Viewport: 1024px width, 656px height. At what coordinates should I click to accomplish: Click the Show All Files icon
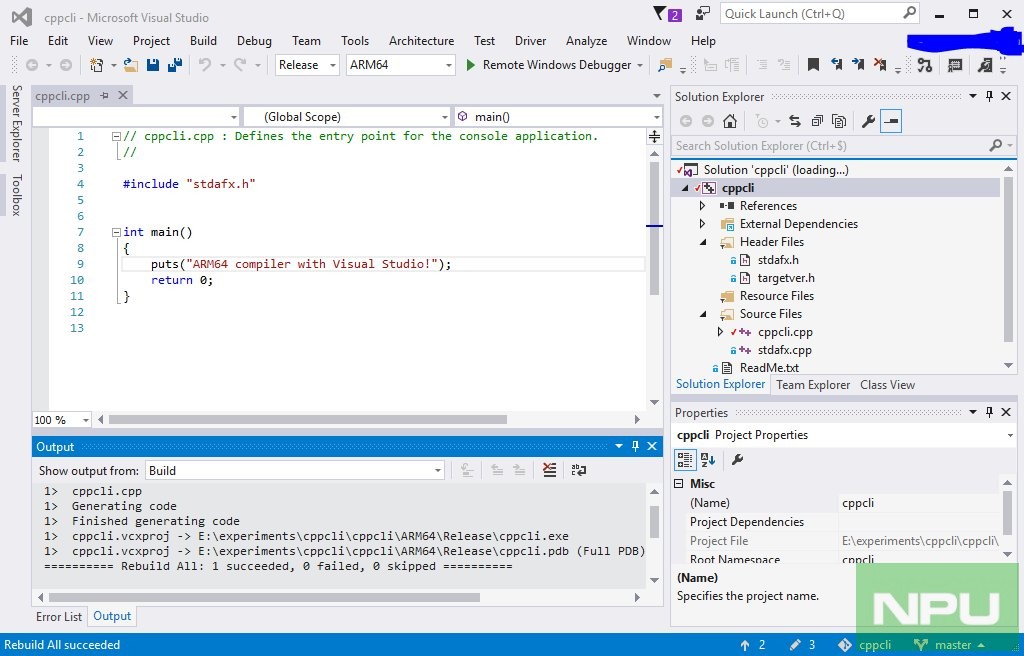839,122
